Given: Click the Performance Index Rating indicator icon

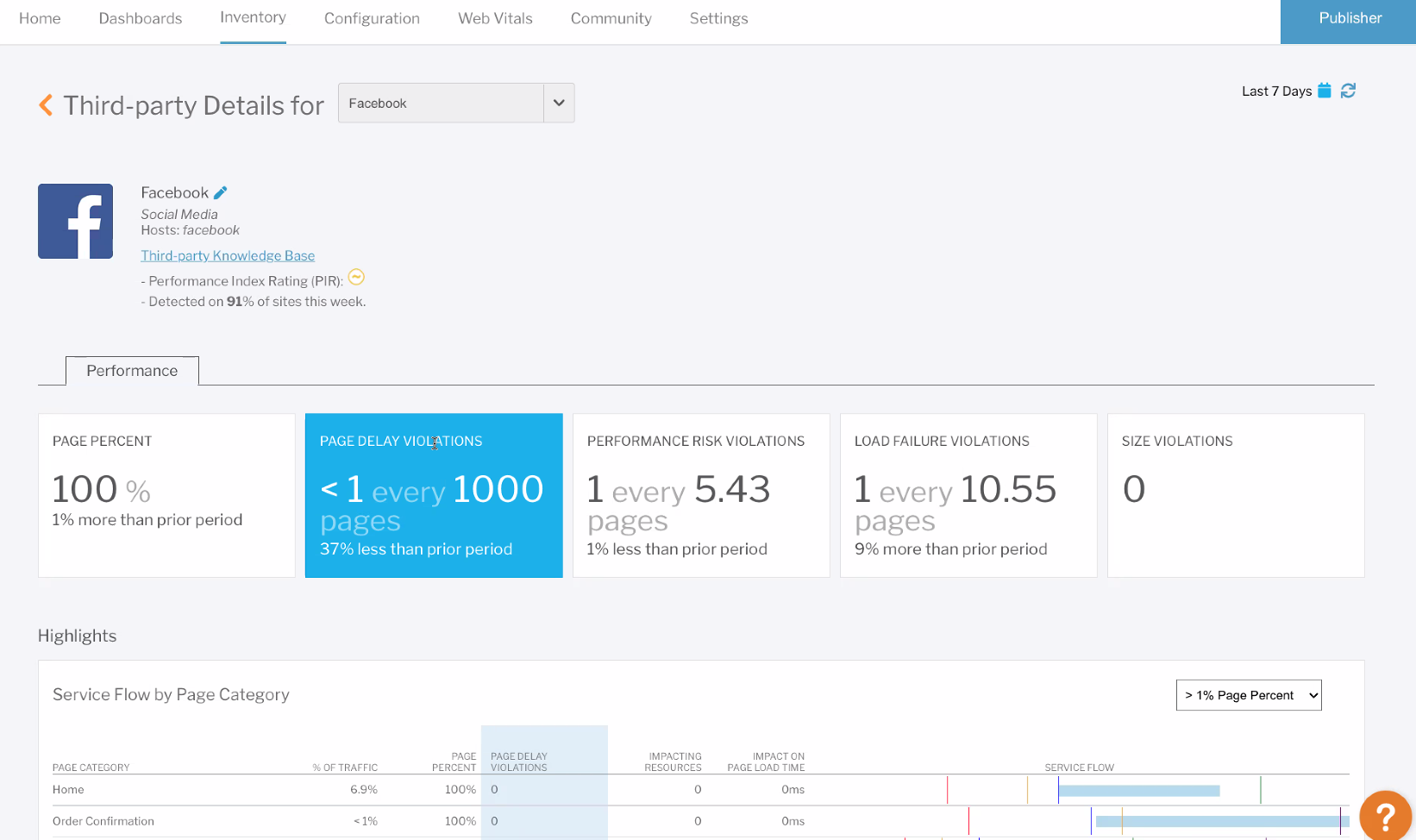Looking at the screenshot, I should tap(356, 278).
